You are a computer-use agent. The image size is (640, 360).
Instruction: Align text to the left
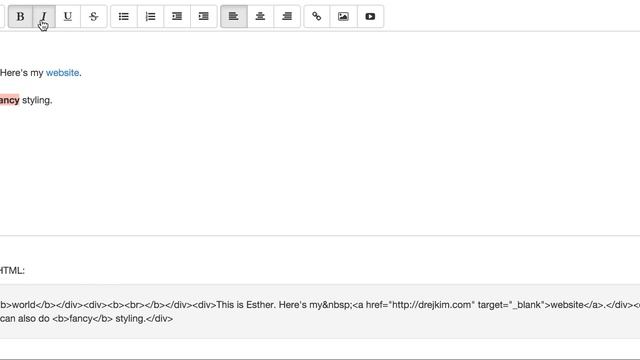click(233, 16)
